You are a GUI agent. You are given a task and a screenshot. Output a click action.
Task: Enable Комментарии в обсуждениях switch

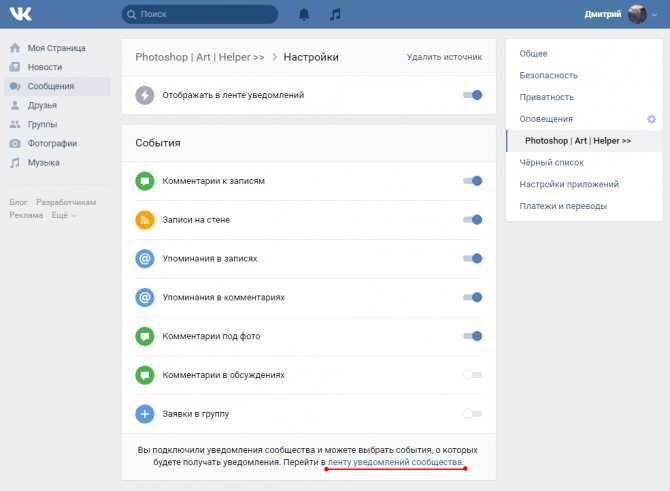coord(473,375)
